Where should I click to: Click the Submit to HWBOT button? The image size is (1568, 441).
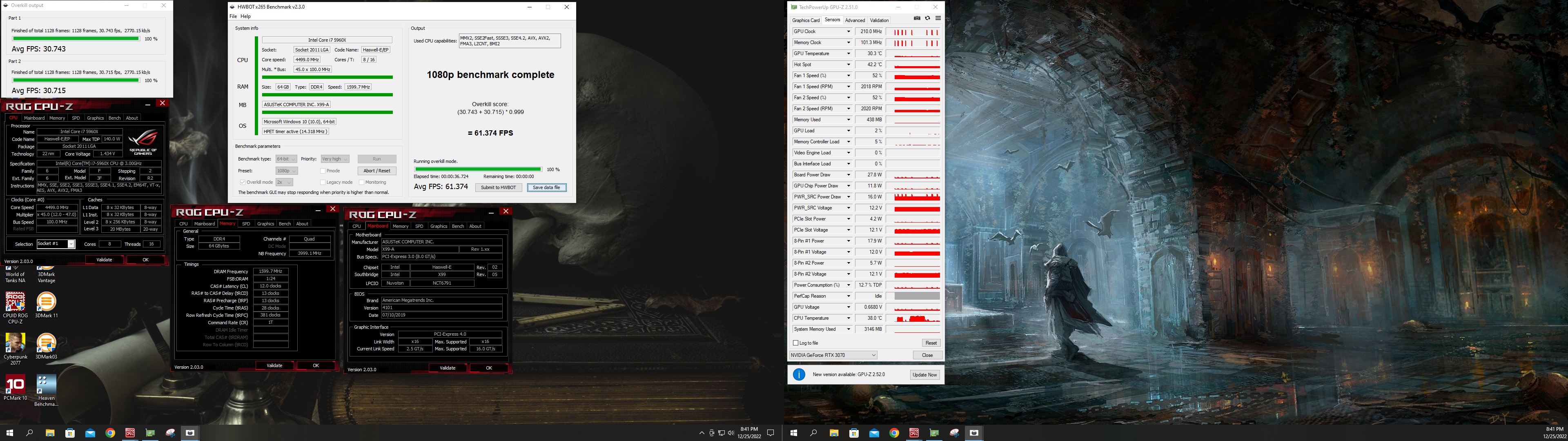point(499,187)
